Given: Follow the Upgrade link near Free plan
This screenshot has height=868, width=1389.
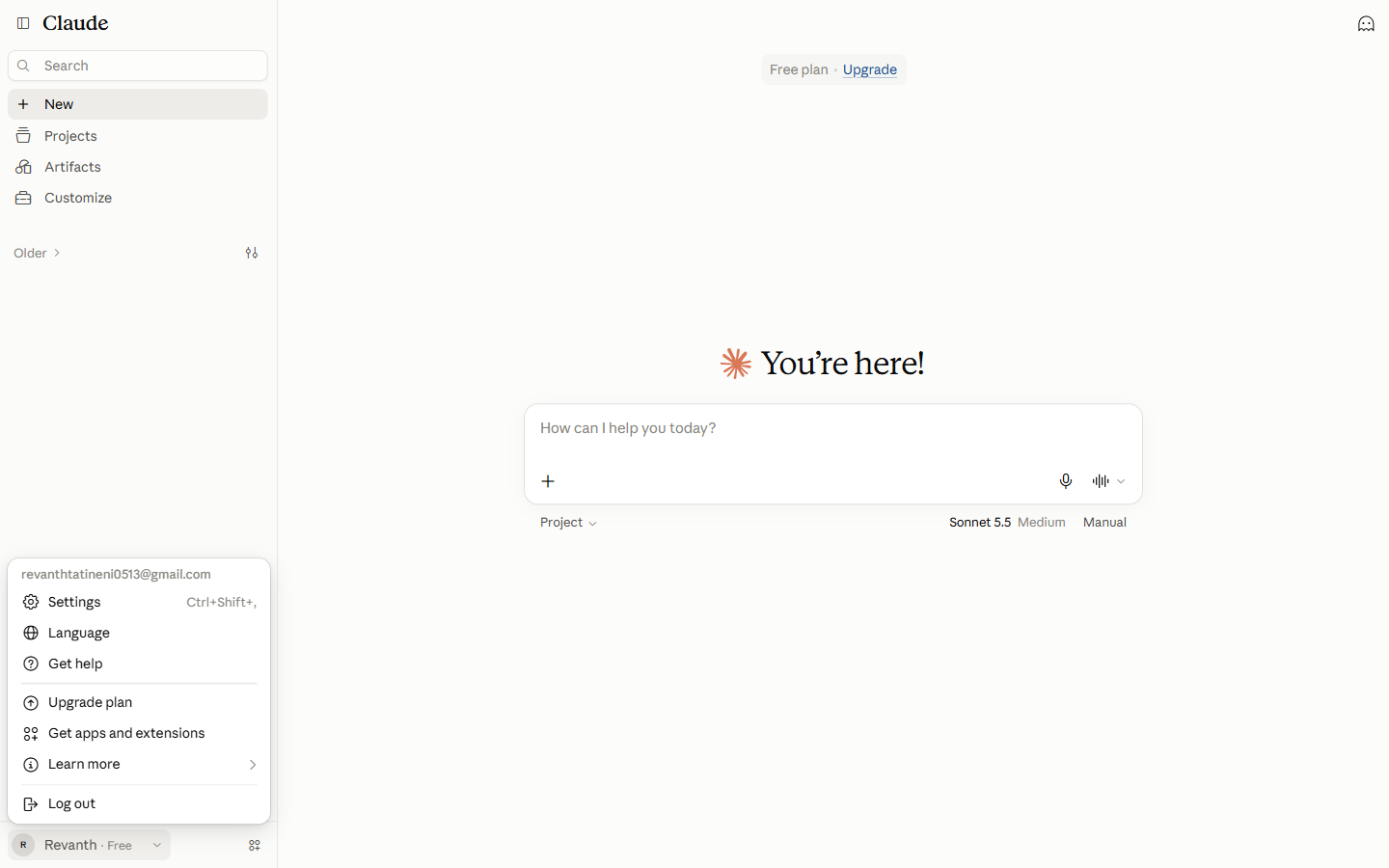Looking at the screenshot, I should [x=870, y=69].
